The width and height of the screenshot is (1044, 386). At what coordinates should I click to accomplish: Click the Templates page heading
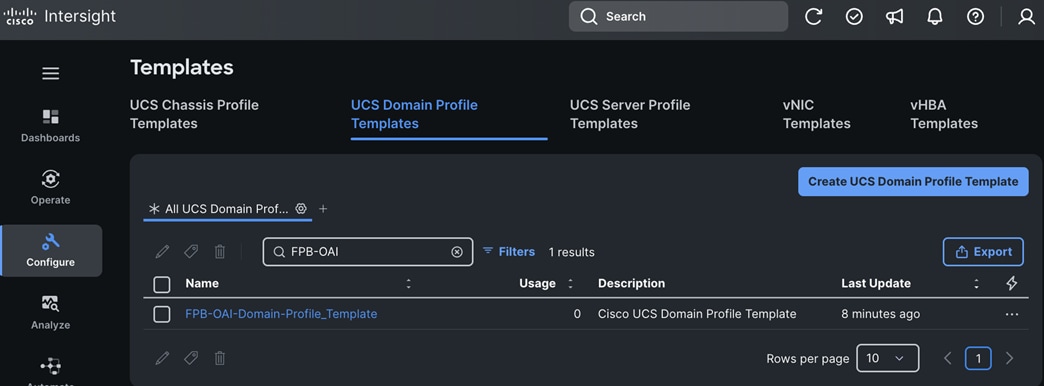(x=182, y=67)
